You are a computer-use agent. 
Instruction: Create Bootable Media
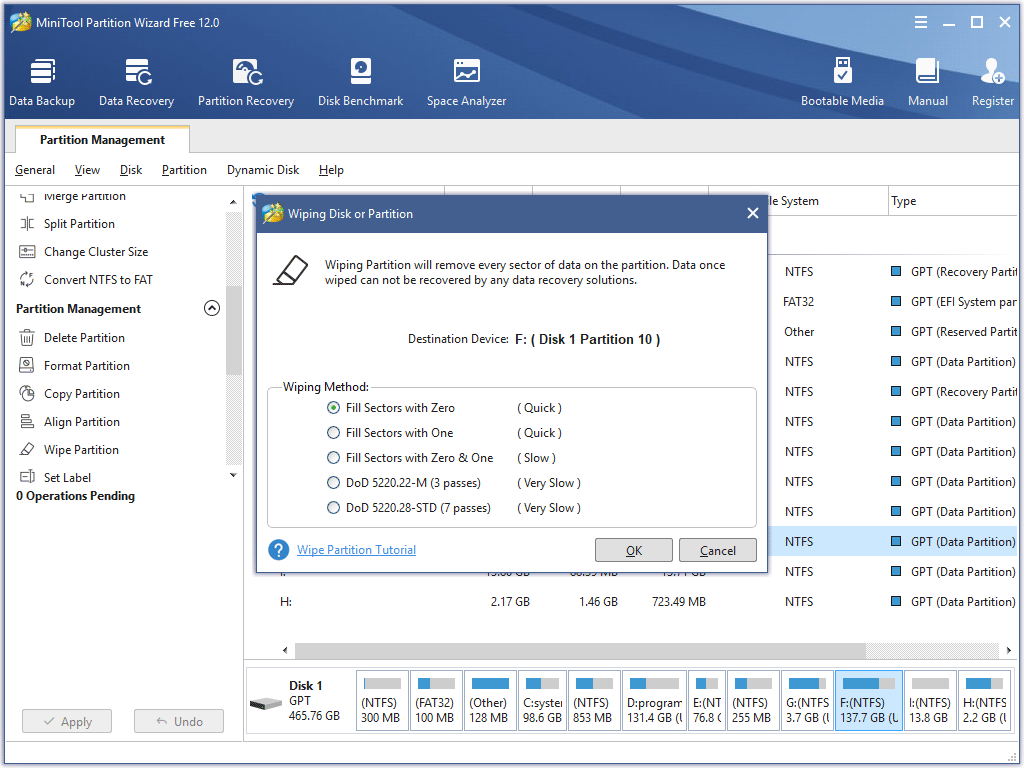(842, 82)
